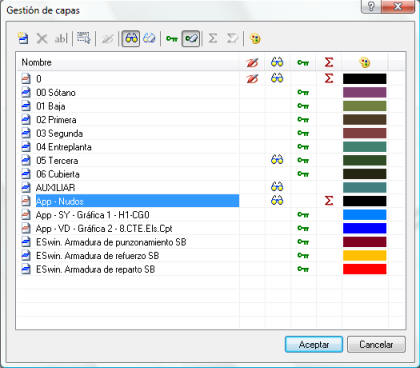
Task: Select the 01 Baja layer
Action: (51, 106)
